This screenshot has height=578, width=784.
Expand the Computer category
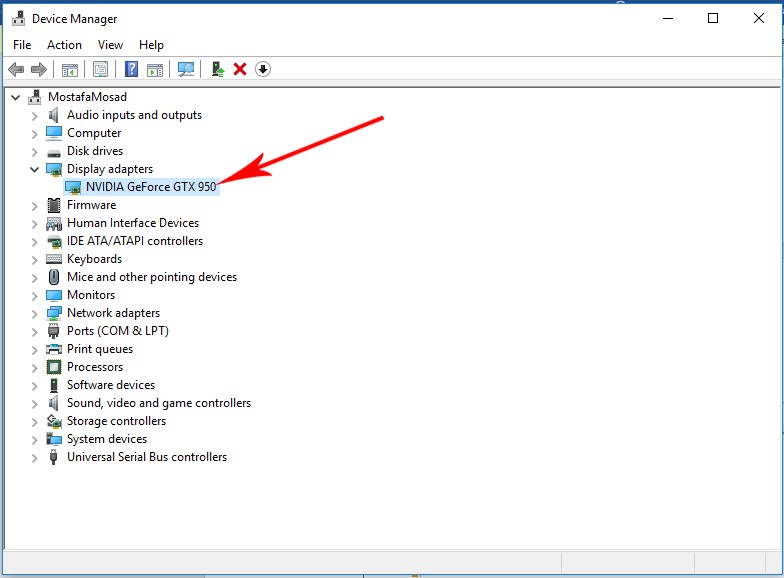pyautogui.click(x=34, y=134)
